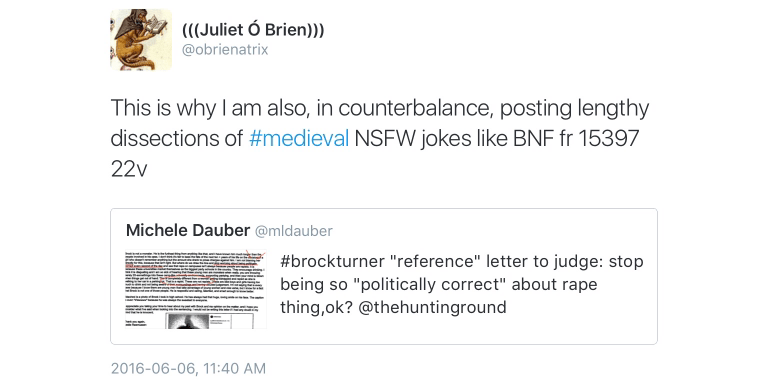The width and height of the screenshot is (768, 388).
Task: Open the quoted Michele Dauber tweet card
Action: 384,276
